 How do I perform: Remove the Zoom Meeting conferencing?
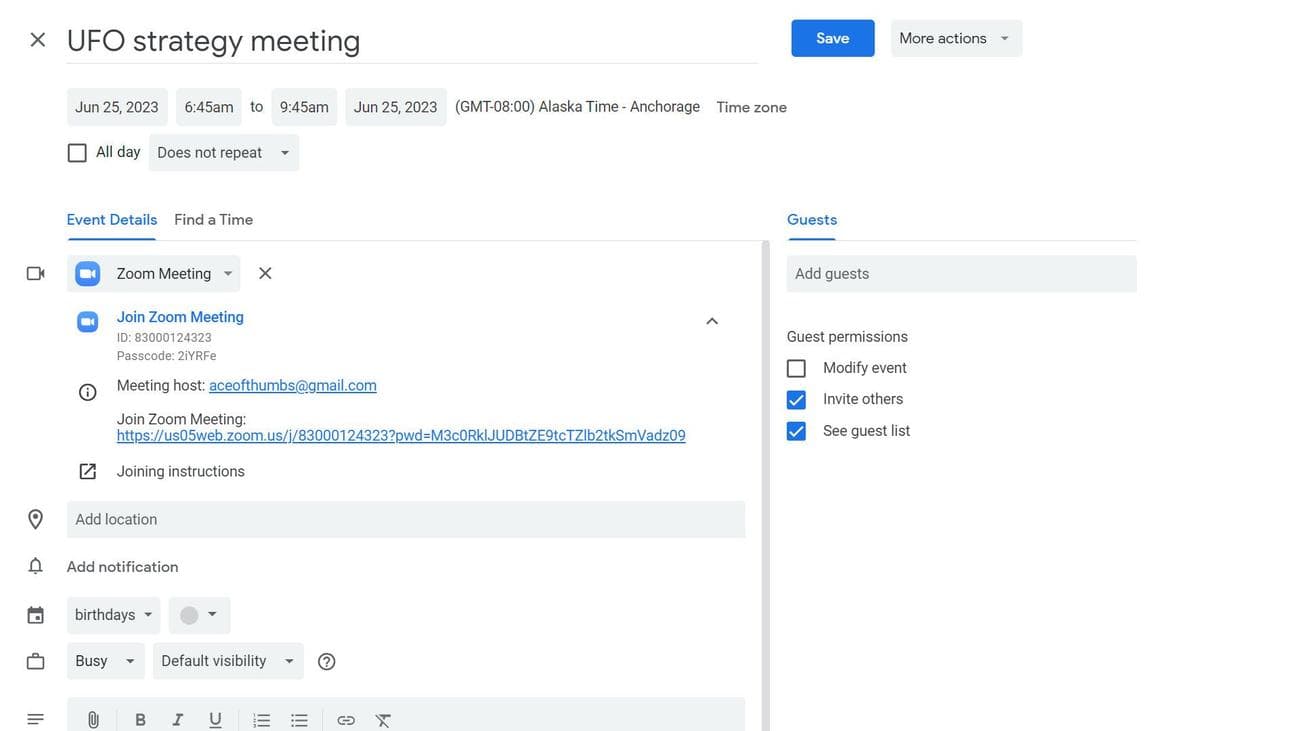(265, 273)
